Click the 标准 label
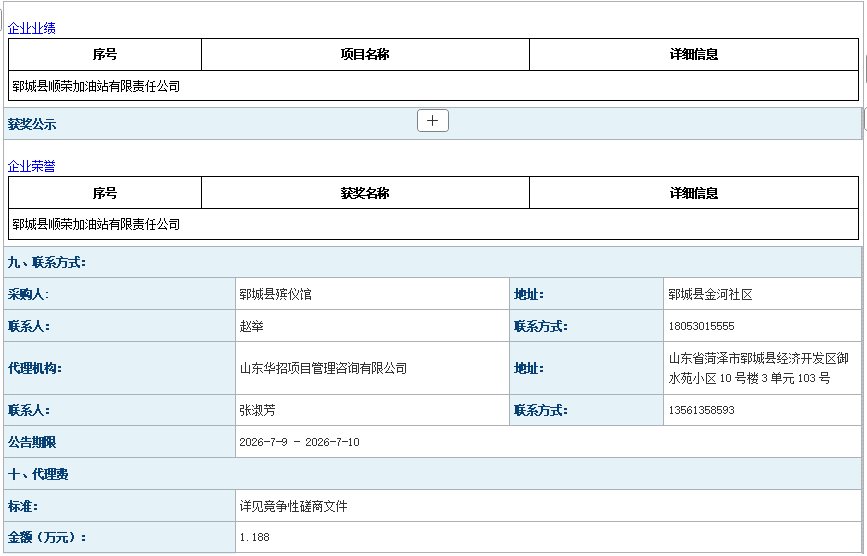 point(23,506)
